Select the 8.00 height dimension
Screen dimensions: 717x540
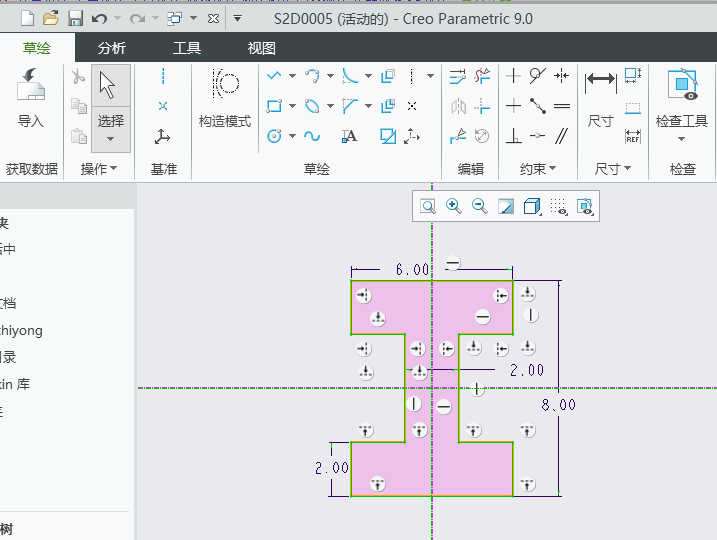[x=558, y=405]
